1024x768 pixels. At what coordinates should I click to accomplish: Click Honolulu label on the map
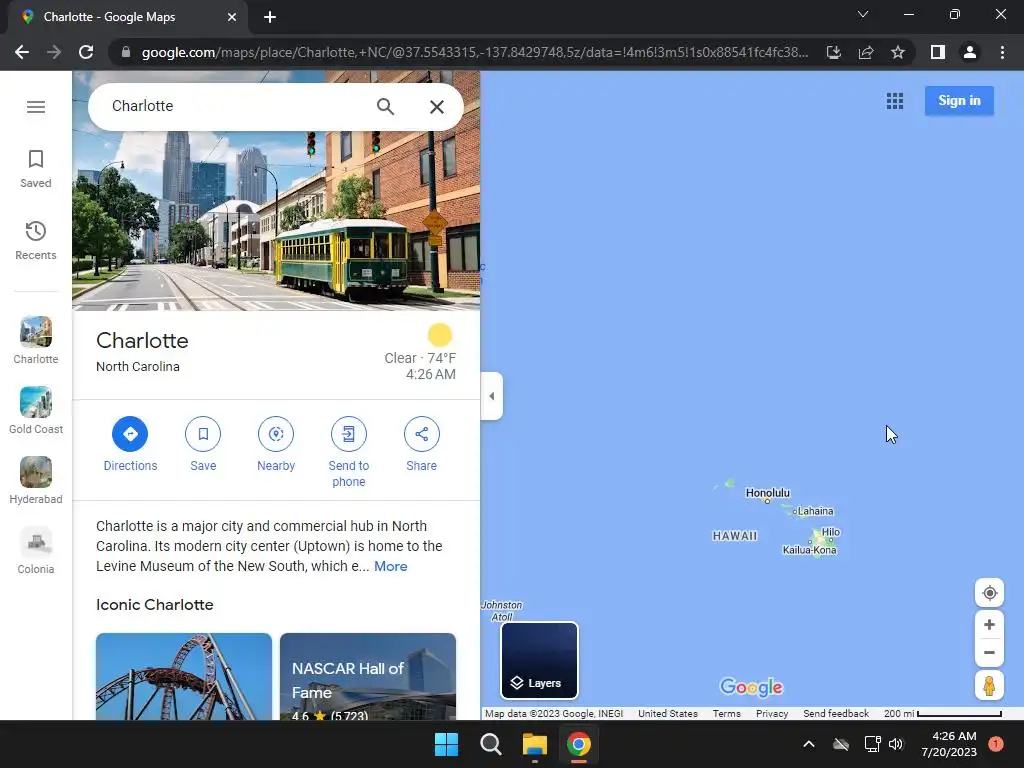pos(767,493)
